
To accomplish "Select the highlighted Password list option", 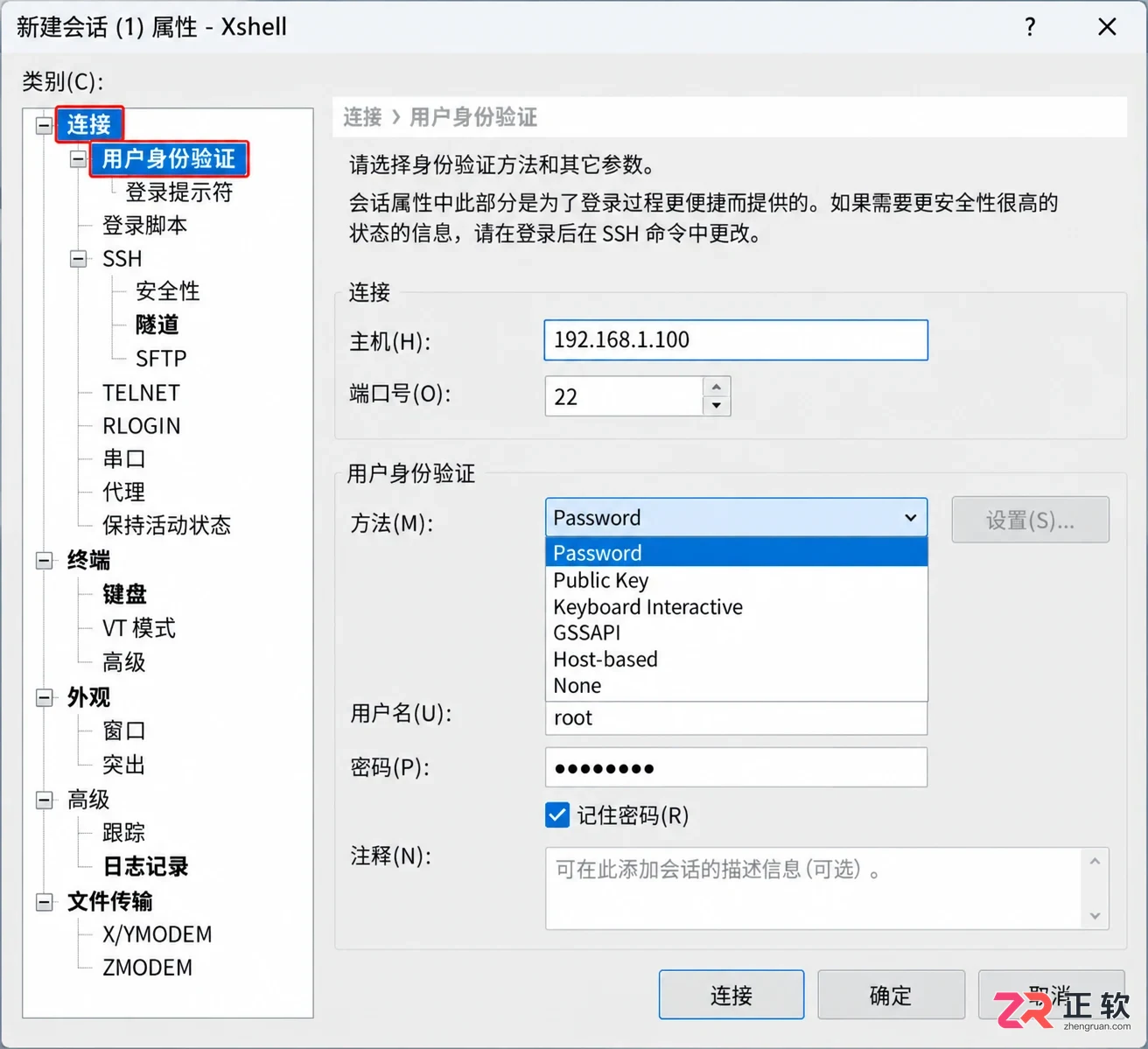I will coord(736,553).
